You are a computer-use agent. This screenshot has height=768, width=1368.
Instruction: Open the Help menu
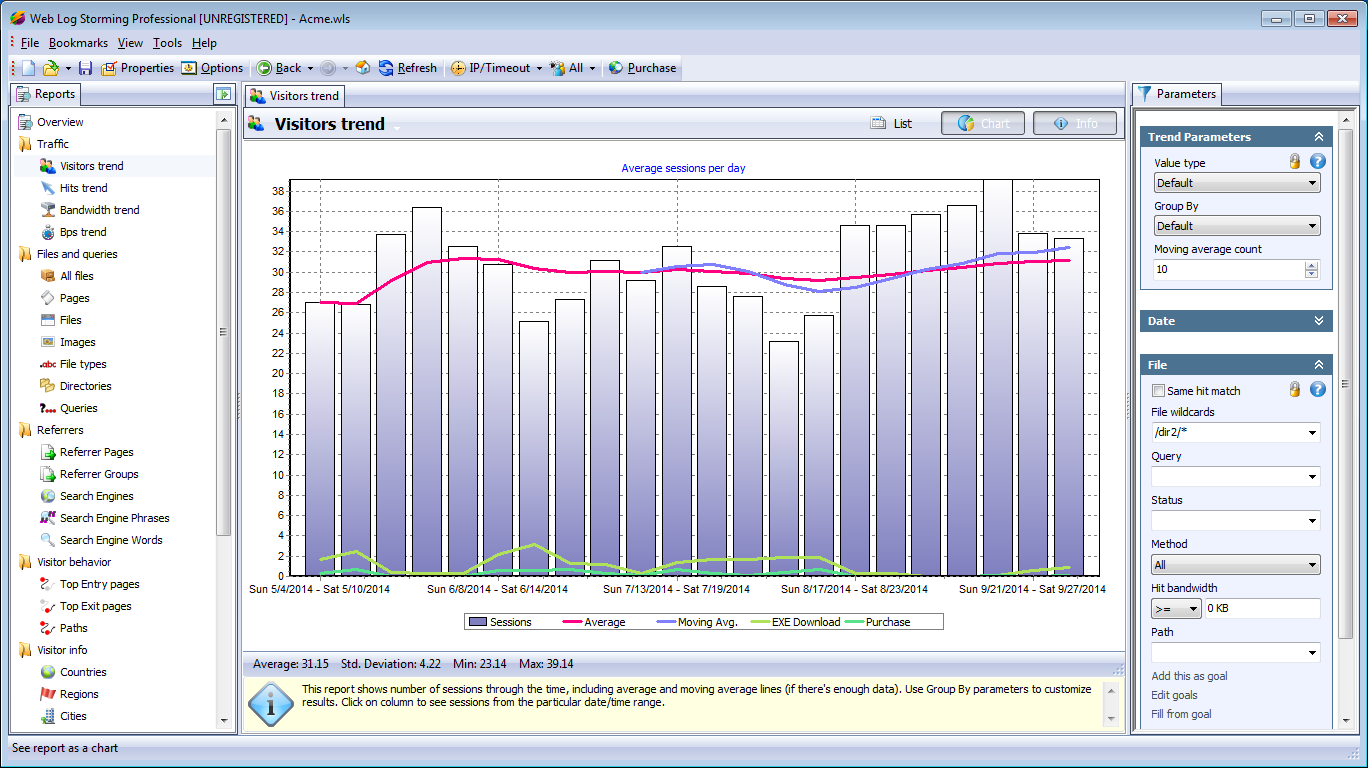[204, 43]
